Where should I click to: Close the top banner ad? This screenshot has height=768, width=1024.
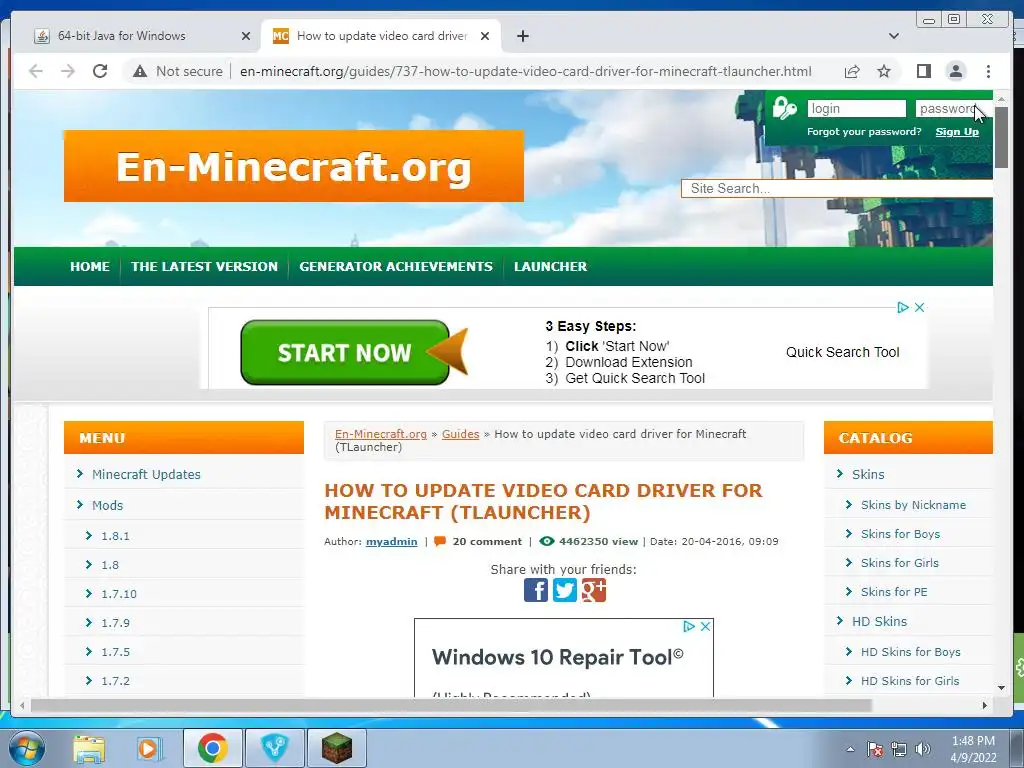click(x=920, y=307)
